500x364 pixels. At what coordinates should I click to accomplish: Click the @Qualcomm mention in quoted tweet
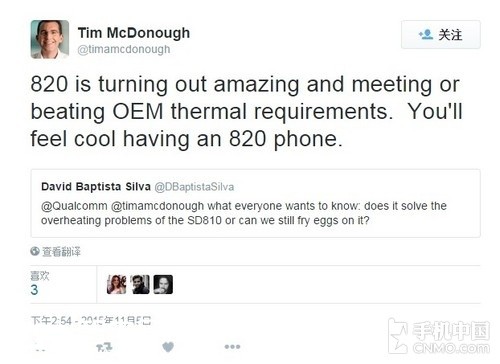tap(74, 206)
